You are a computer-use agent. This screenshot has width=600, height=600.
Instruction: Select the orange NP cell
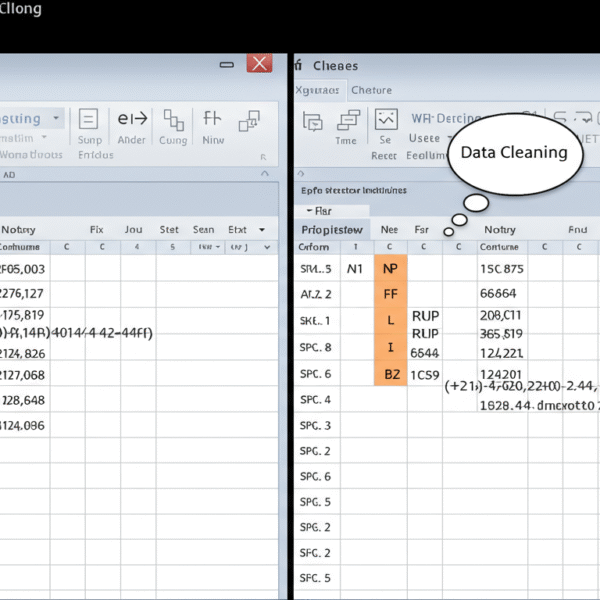click(389, 269)
